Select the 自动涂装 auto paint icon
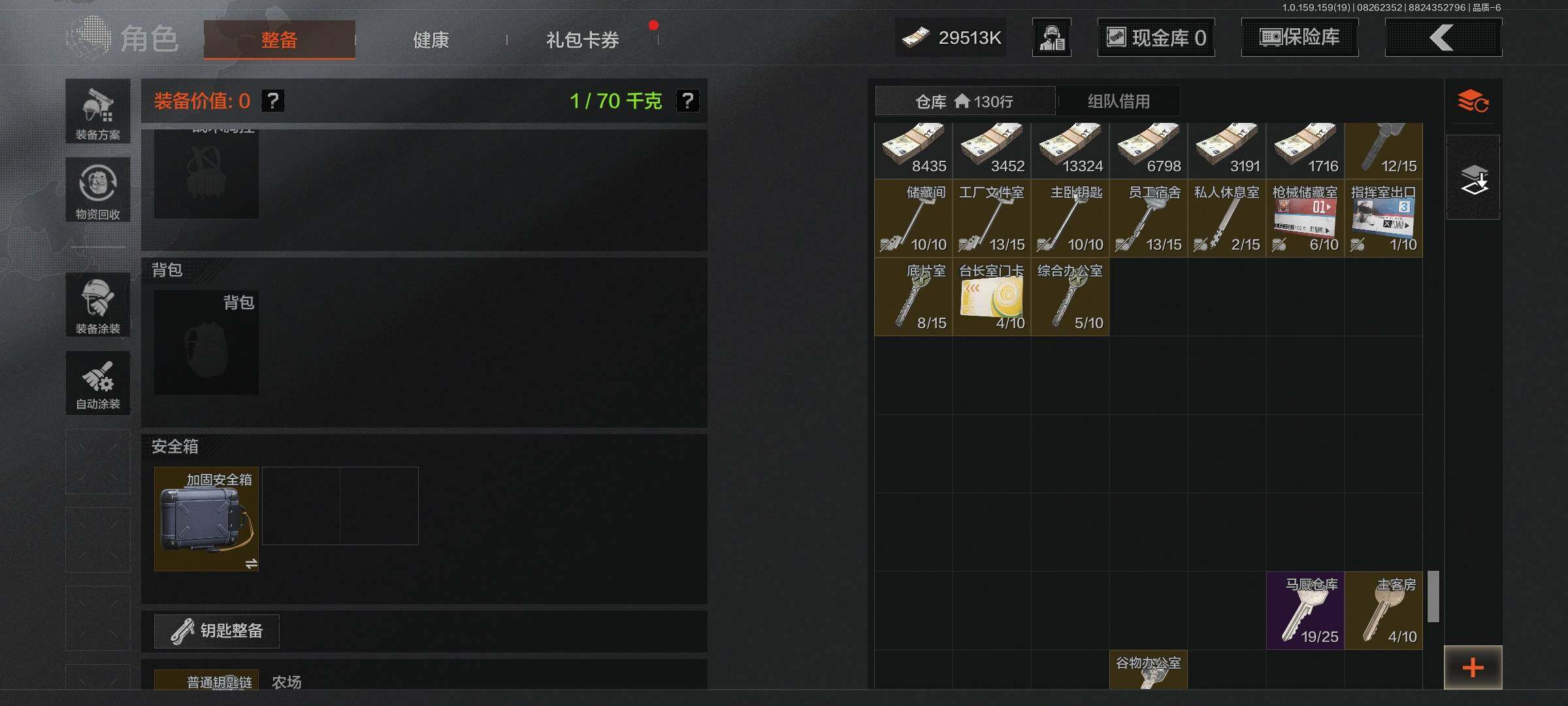Viewport: 1568px width, 706px height. pos(98,383)
